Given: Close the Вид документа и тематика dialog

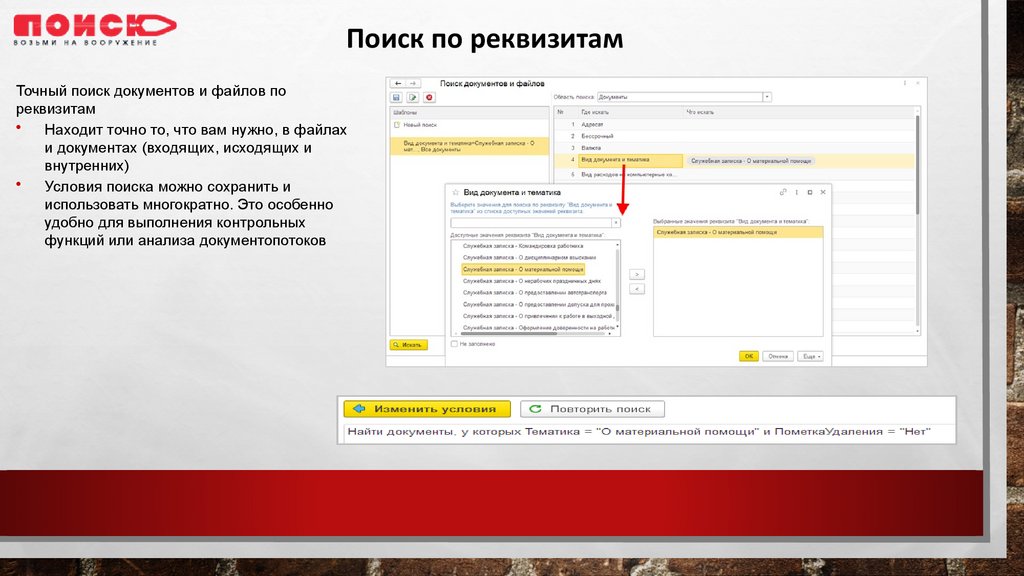Looking at the screenshot, I should tap(823, 192).
